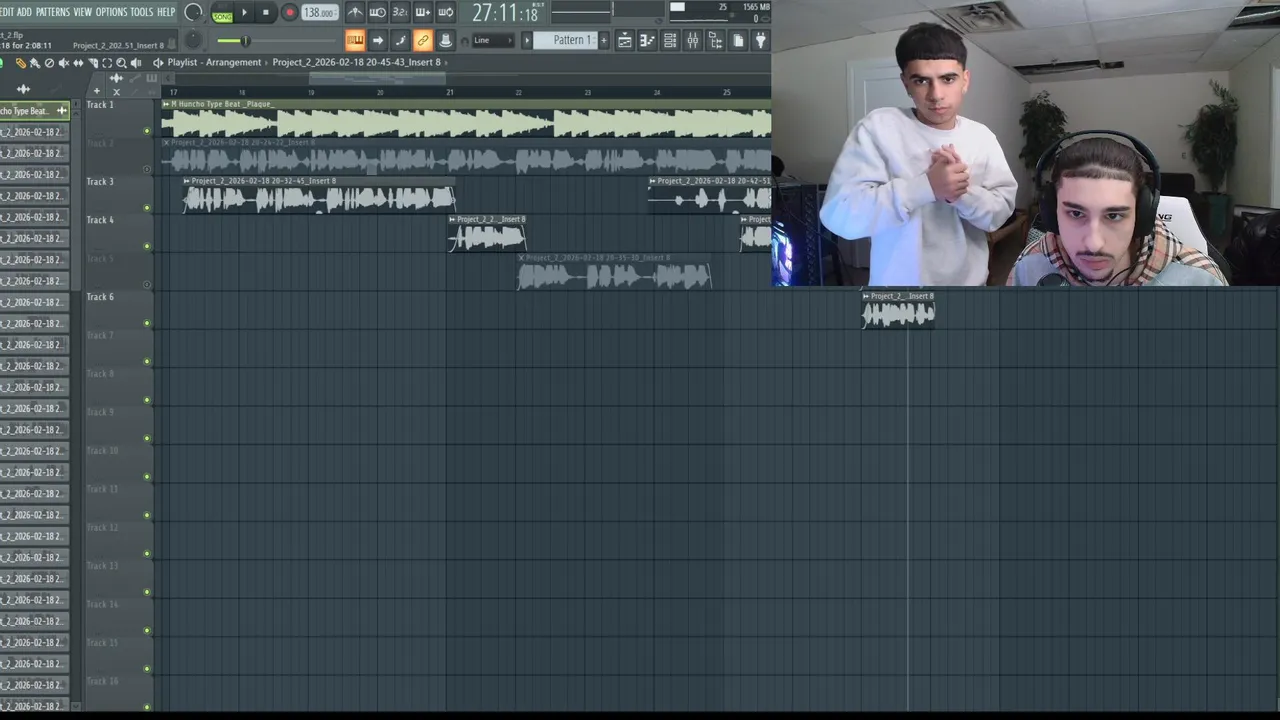Toggle auto scrolling arrow icon

[378, 40]
